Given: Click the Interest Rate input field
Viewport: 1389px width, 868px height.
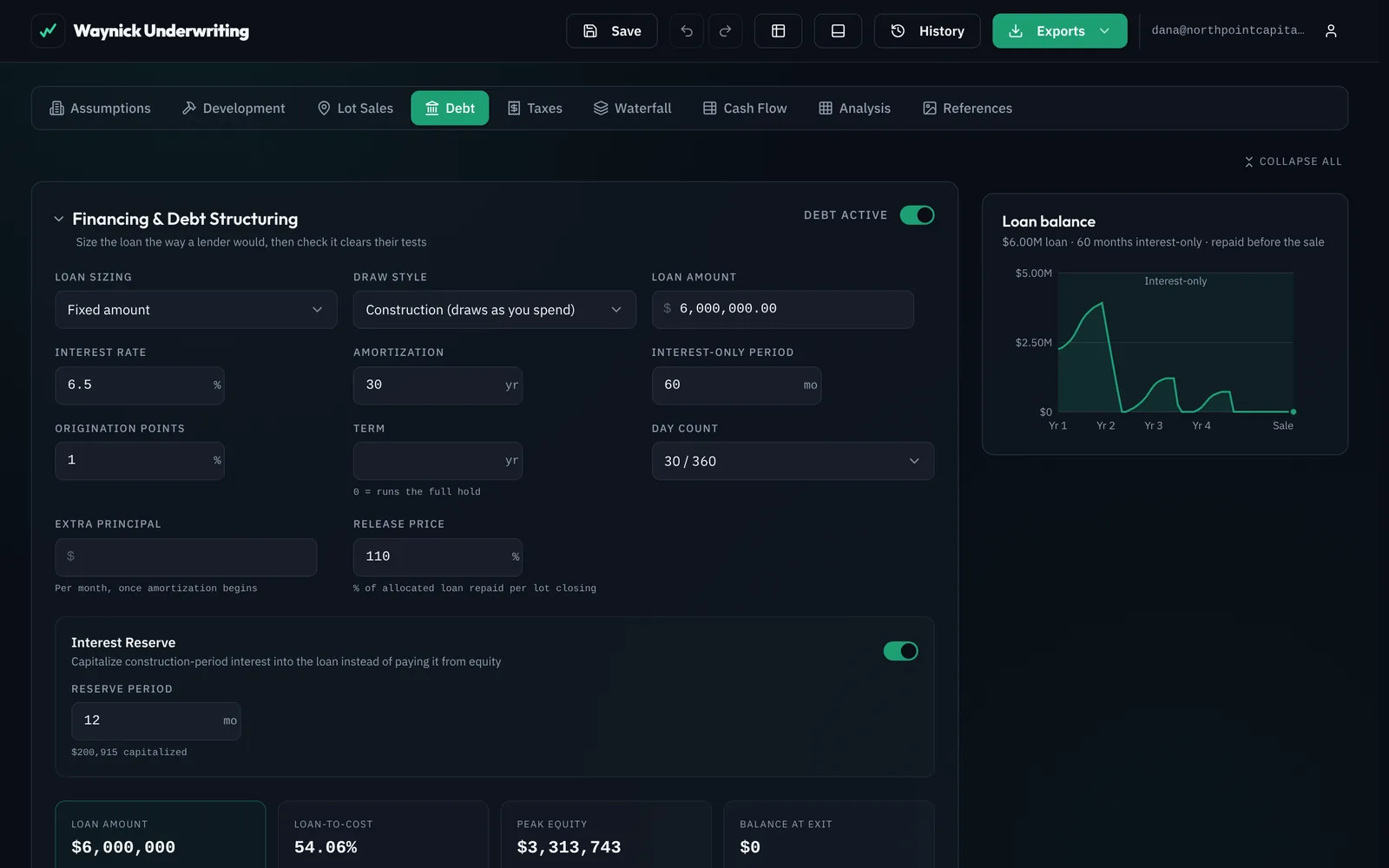Looking at the screenshot, I should click(x=140, y=385).
